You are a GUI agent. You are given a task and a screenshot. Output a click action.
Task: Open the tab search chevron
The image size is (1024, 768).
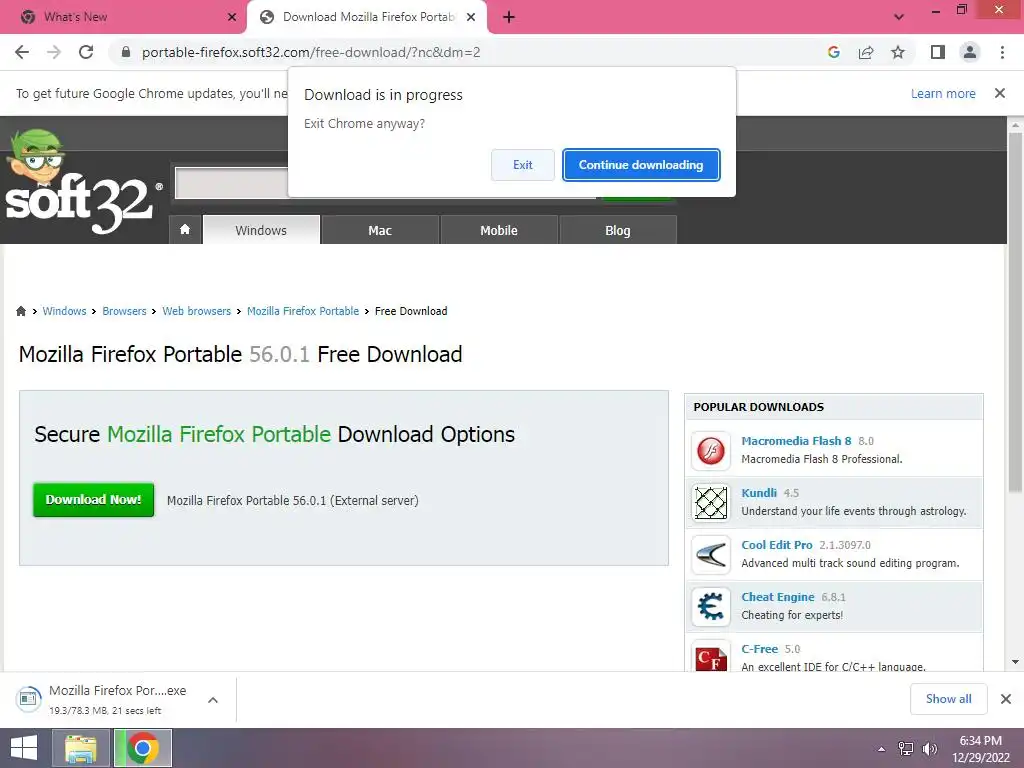coord(899,17)
